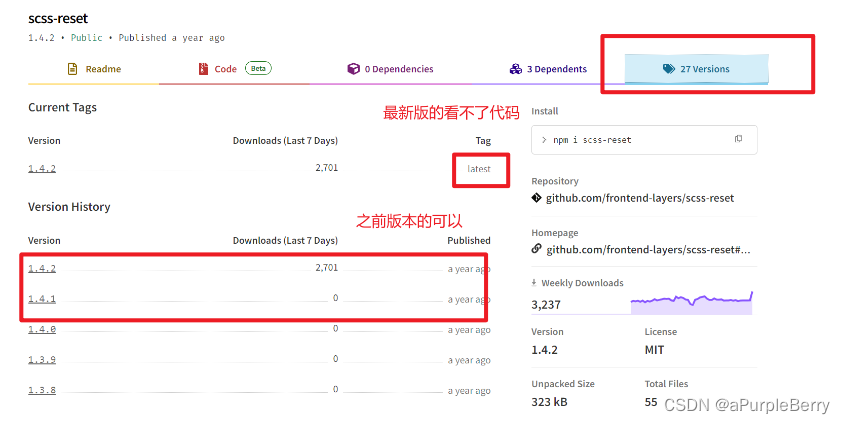Open the homepage github.com scss-reset# link

pyautogui.click(x=648, y=249)
